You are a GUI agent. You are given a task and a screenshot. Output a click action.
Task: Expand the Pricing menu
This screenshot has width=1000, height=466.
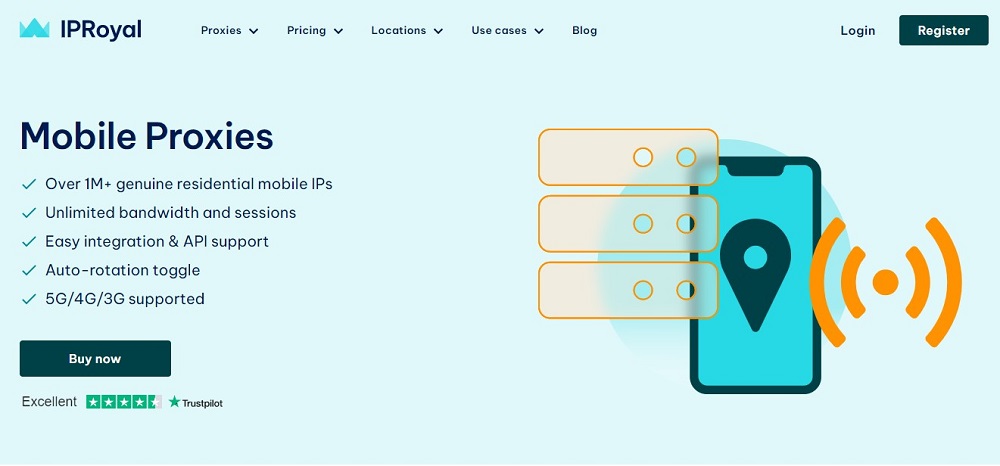[x=315, y=31]
